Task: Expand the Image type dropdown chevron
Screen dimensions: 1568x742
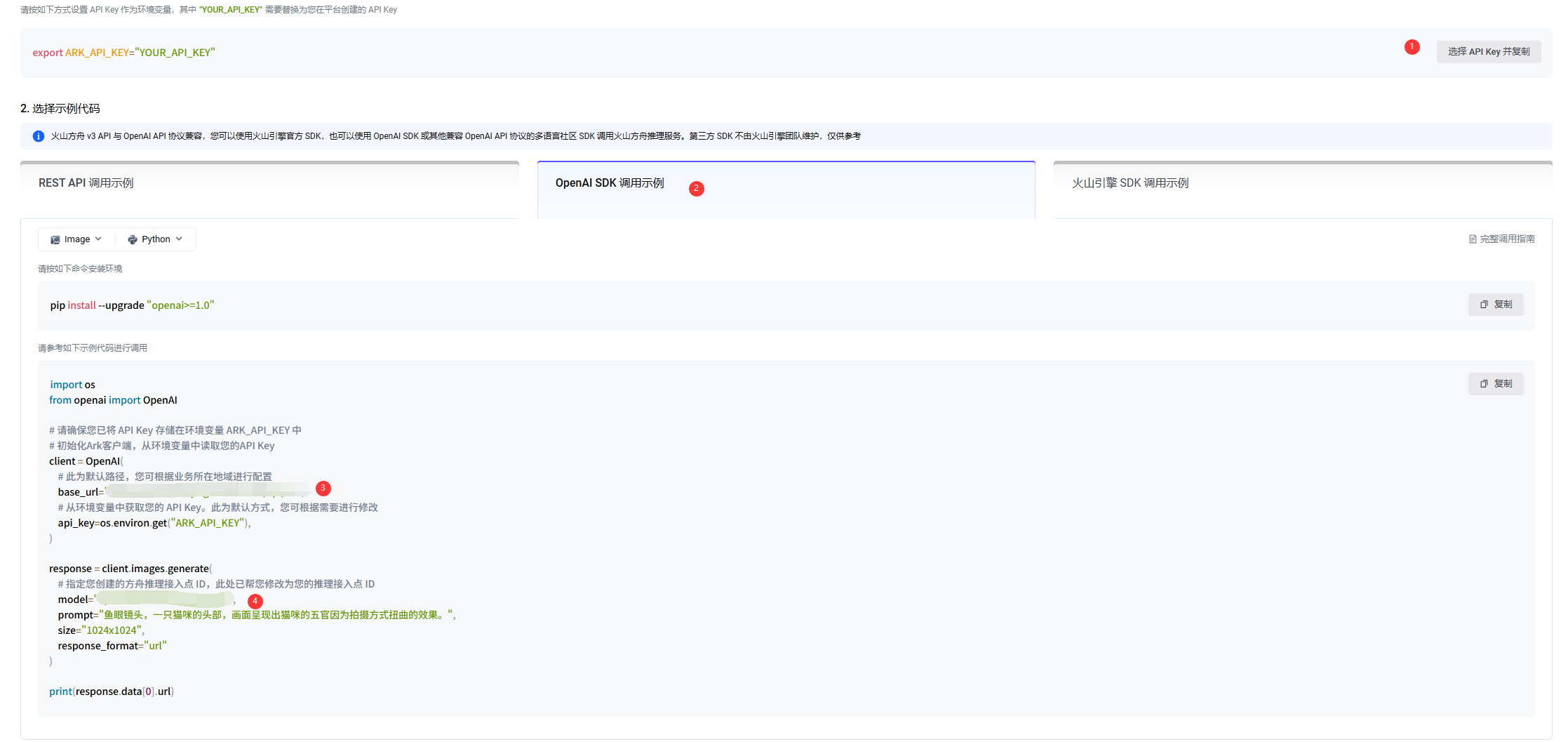Action: point(98,239)
